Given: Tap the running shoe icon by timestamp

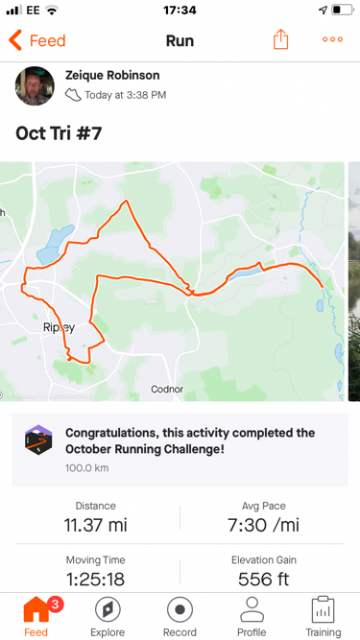Looking at the screenshot, I should pyautogui.click(x=73, y=95).
